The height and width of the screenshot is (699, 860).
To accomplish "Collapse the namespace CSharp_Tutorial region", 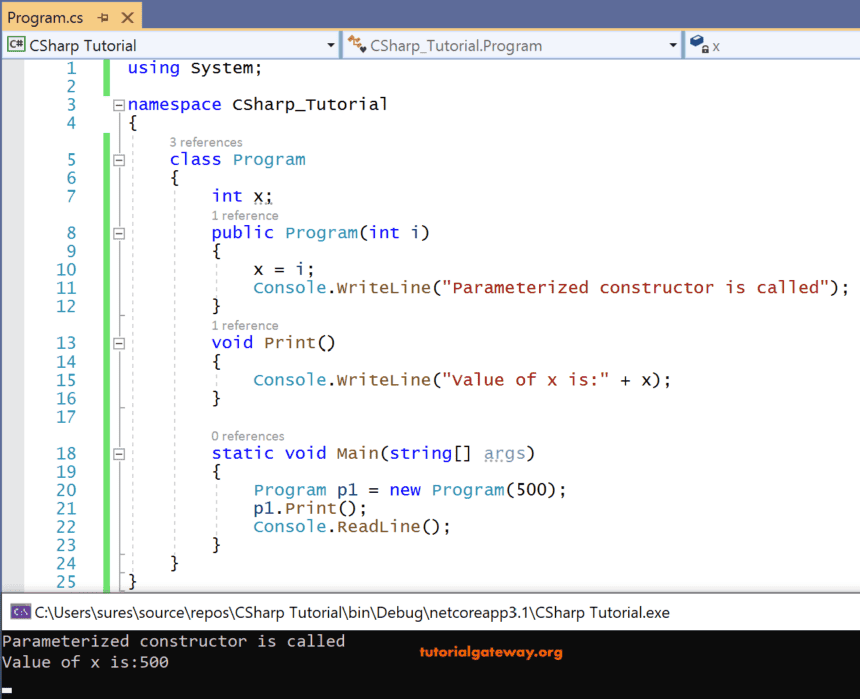I will tap(118, 104).
